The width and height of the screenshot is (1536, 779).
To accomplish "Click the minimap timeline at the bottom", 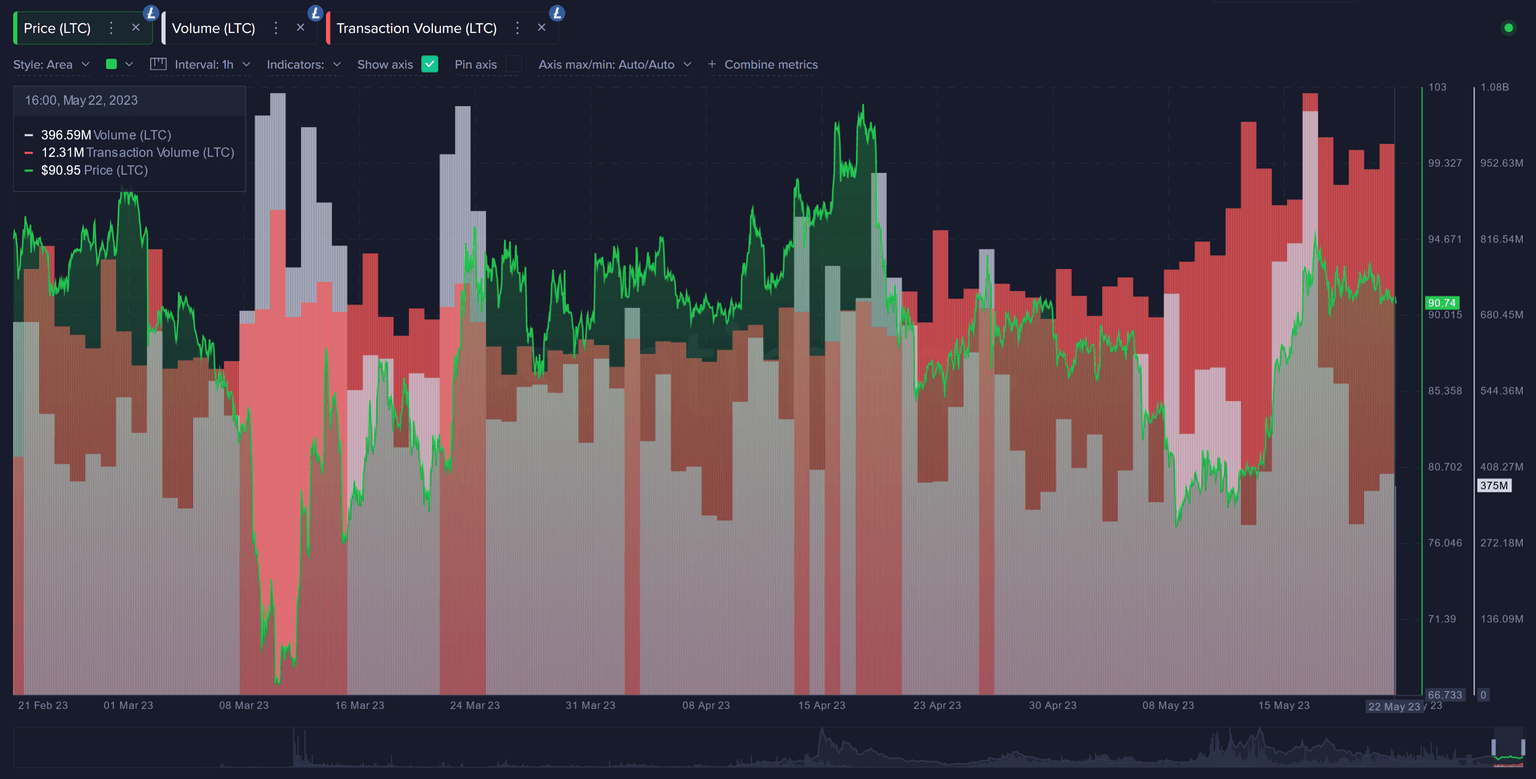I will 768,752.
